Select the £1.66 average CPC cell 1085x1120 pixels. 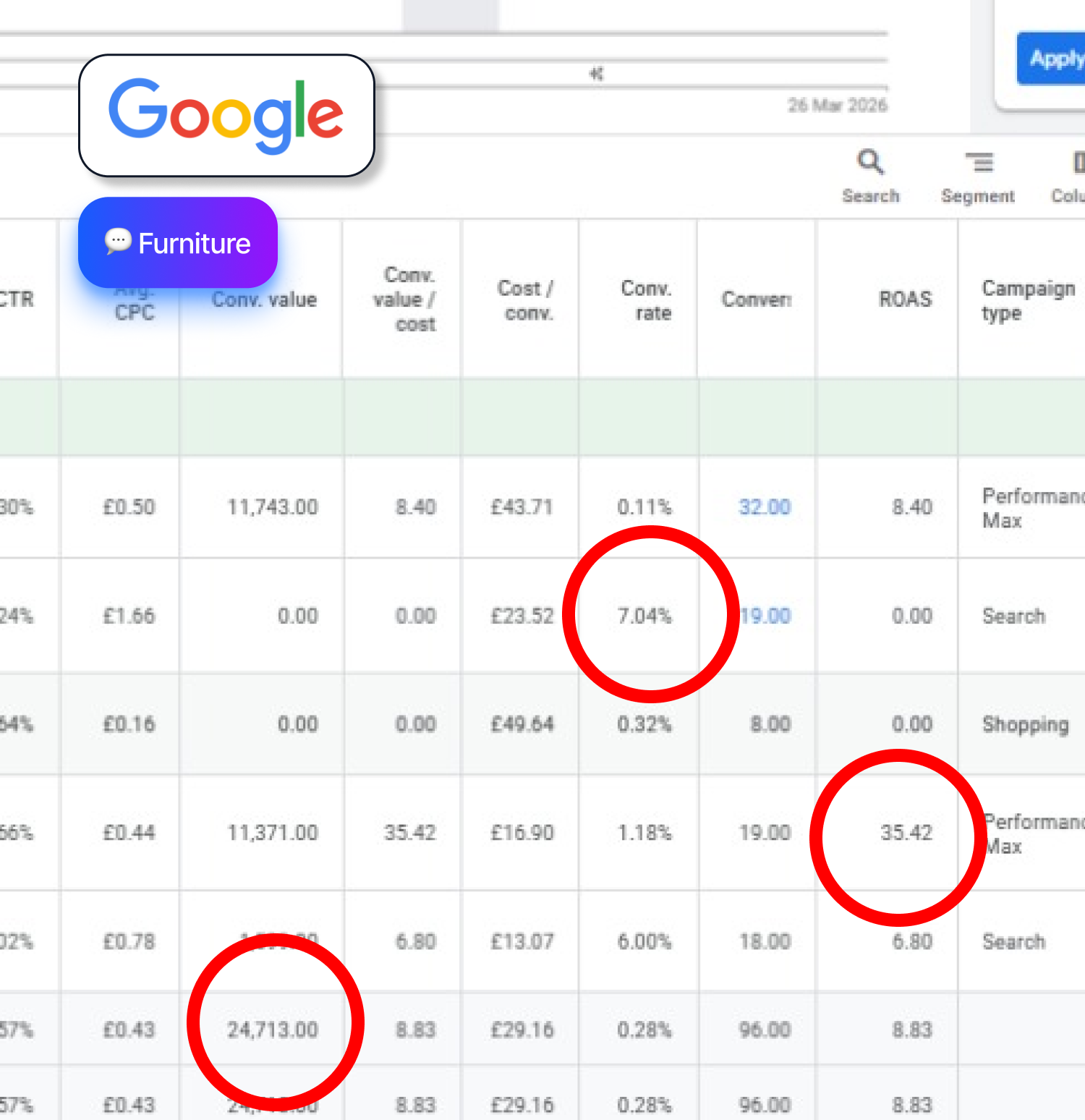pyautogui.click(x=129, y=616)
